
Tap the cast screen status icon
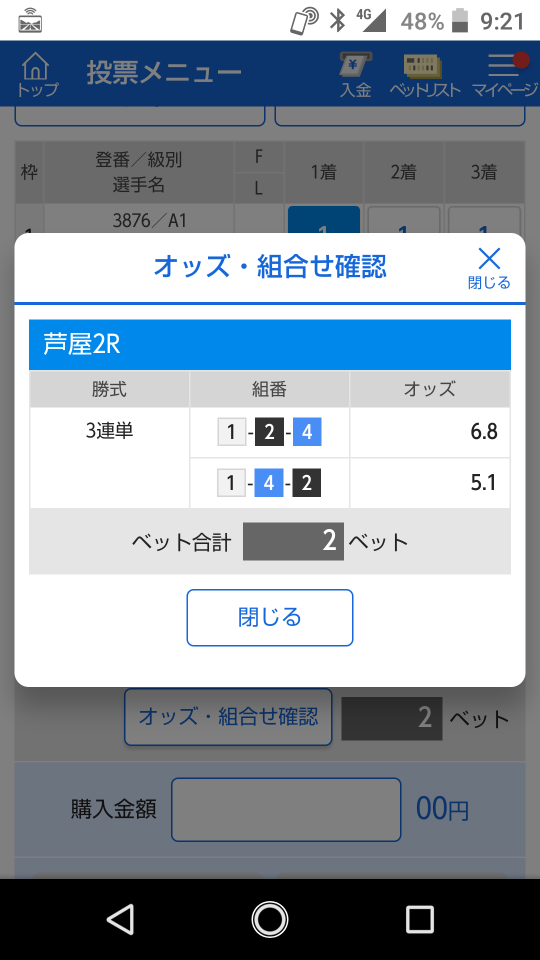31,21
